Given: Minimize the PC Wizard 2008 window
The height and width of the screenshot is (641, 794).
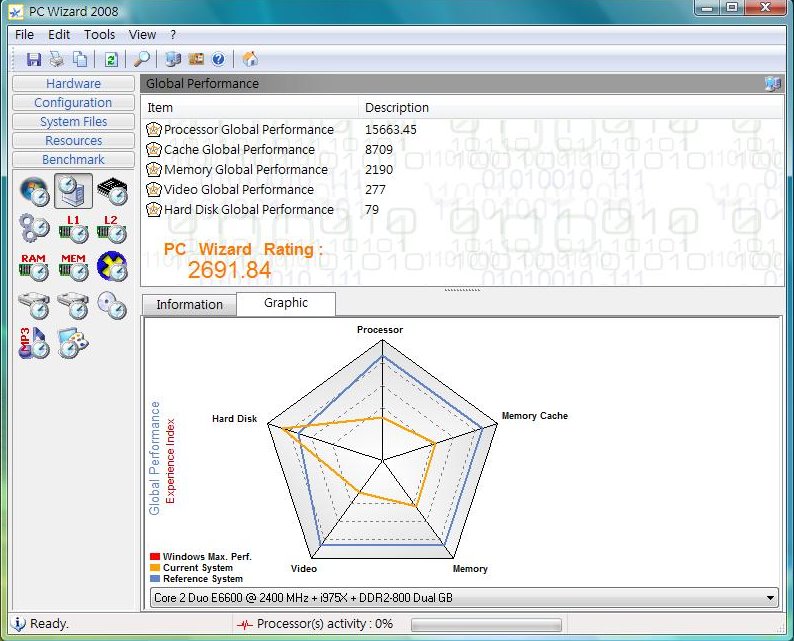Looking at the screenshot, I should 708,7.
